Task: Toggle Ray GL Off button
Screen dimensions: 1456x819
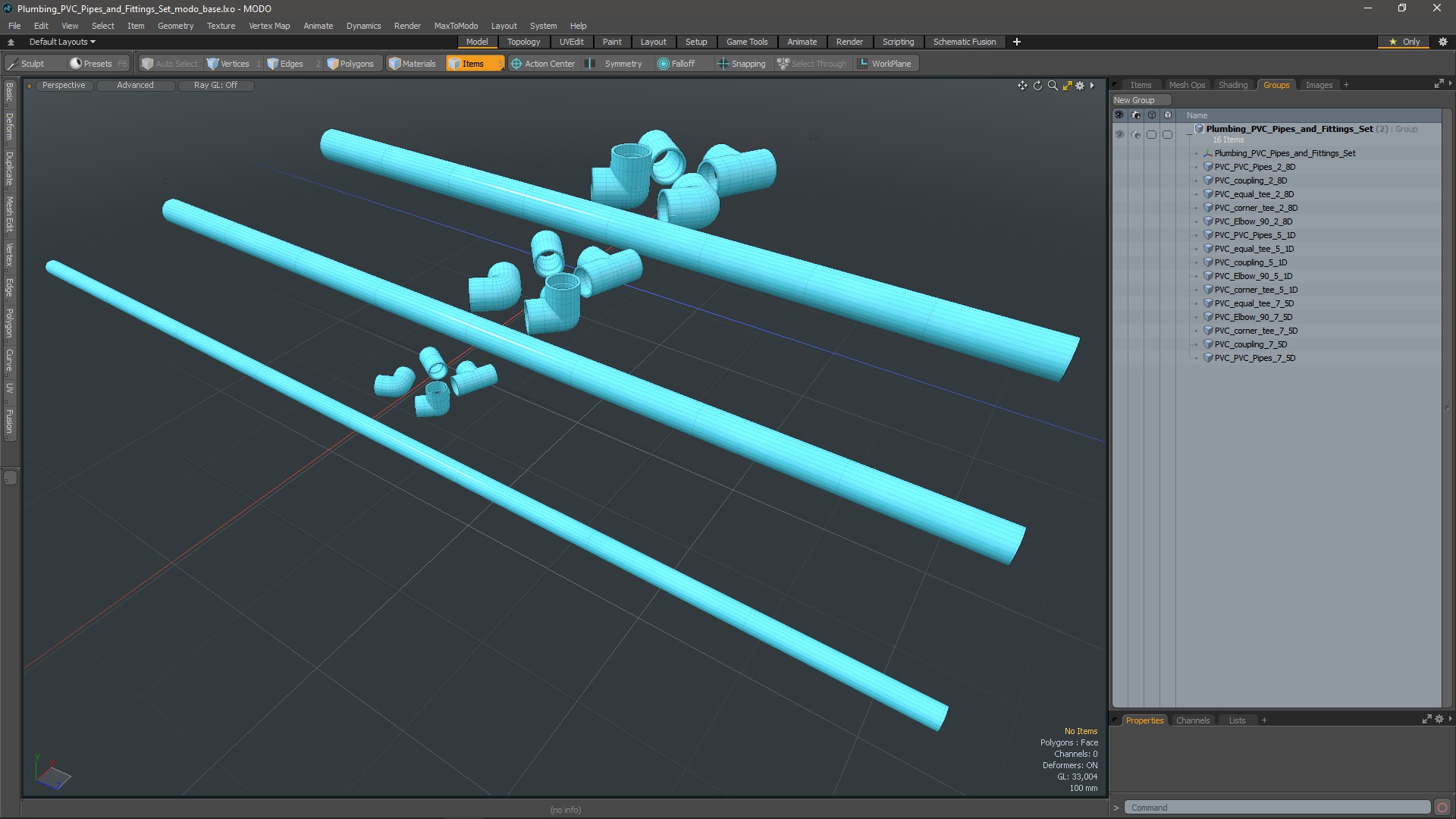Action: click(x=215, y=85)
